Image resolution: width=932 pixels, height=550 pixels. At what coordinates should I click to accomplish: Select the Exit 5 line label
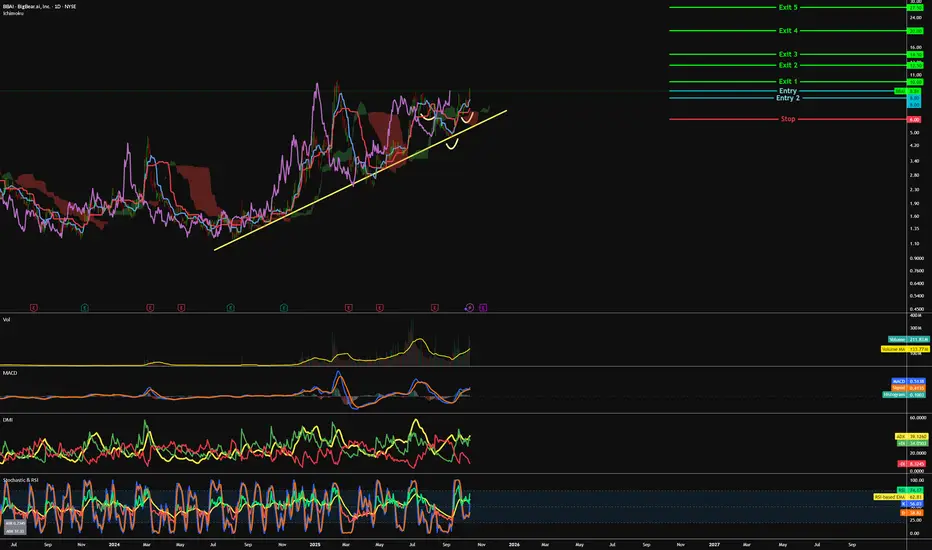788,7
